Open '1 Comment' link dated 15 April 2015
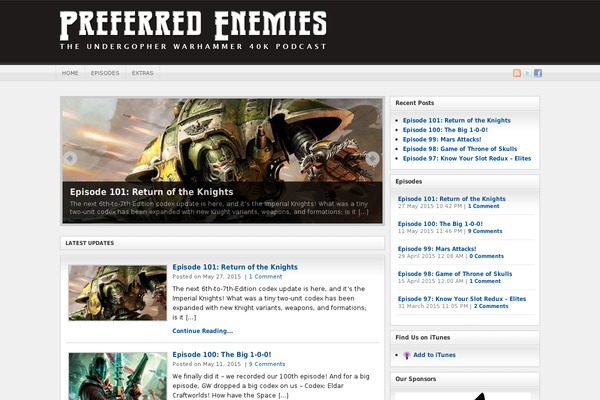Image resolution: width=600 pixels, height=400 pixels. point(485,281)
